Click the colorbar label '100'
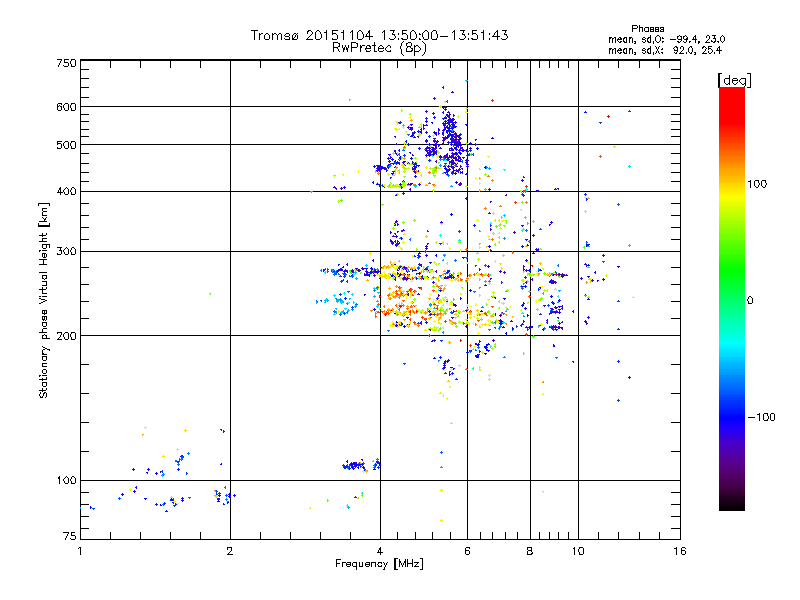Screen dimensions: 800x600 click(x=757, y=184)
